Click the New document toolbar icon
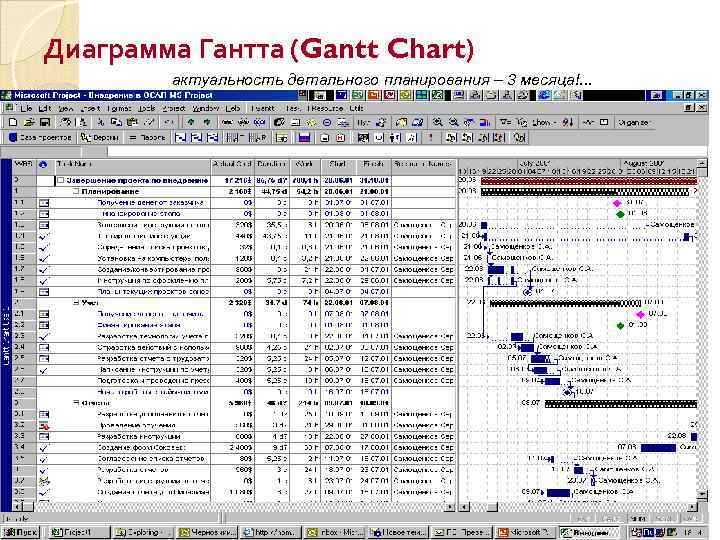The width and height of the screenshot is (720, 540). click(13, 122)
